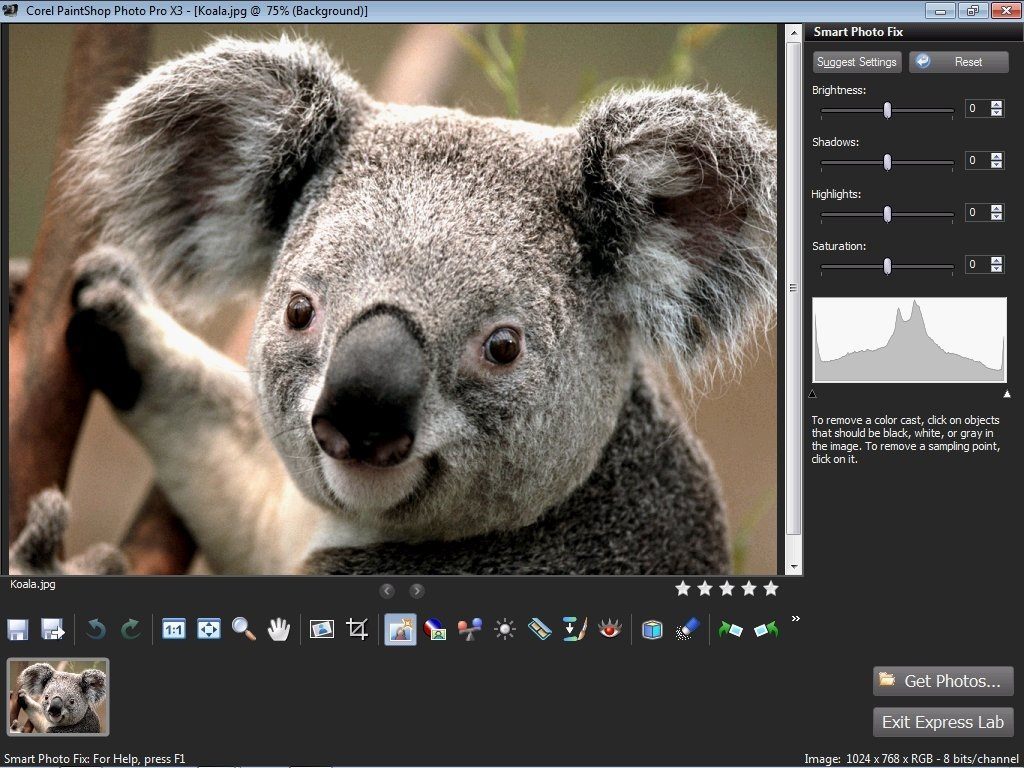This screenshot has width=1024, height=768.
Task: Select the Smart Photo Fix tool
Action: click(x=401, y=629)
